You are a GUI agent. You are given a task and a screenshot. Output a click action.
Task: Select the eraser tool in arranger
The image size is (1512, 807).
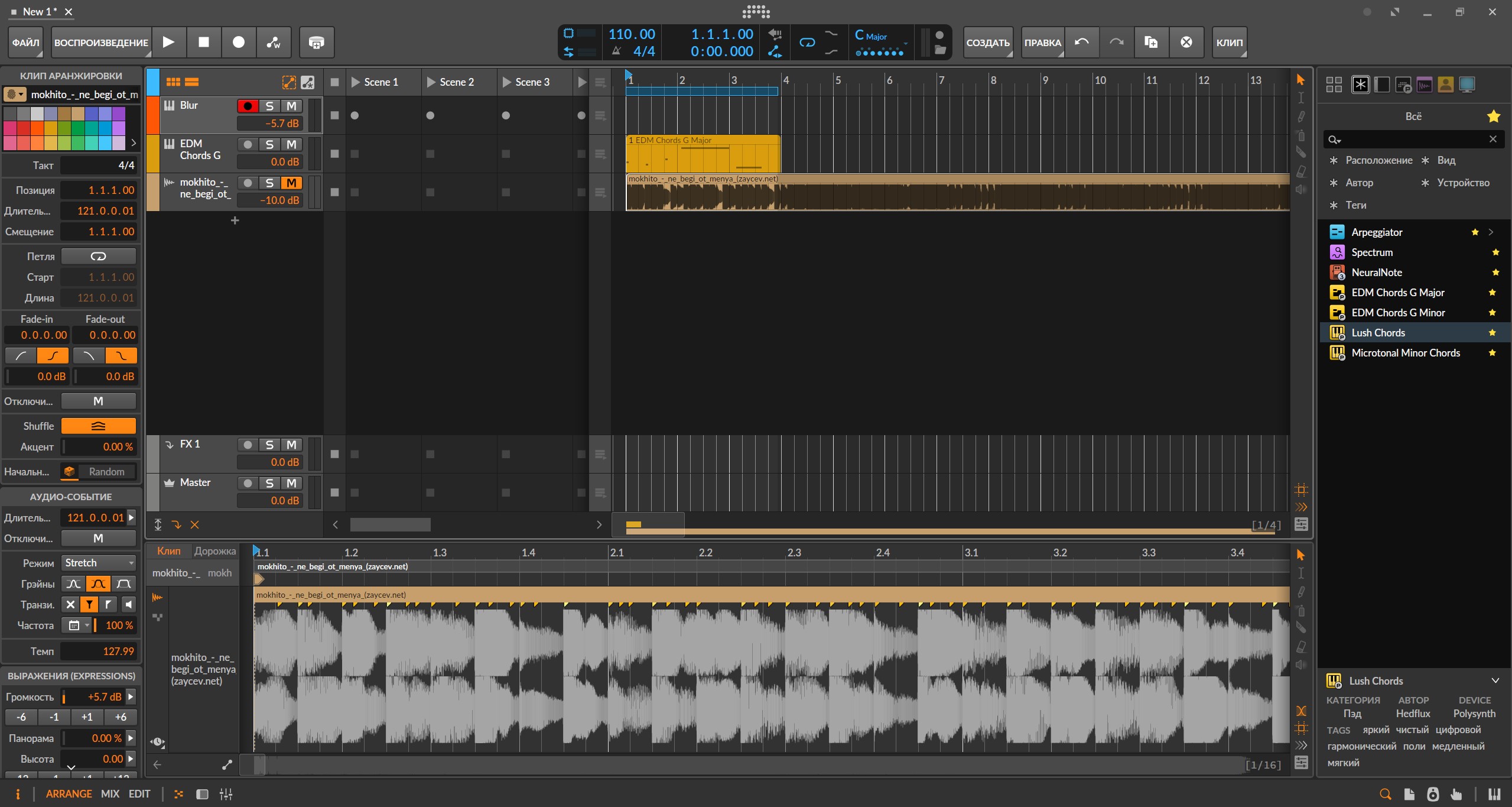1301,171
